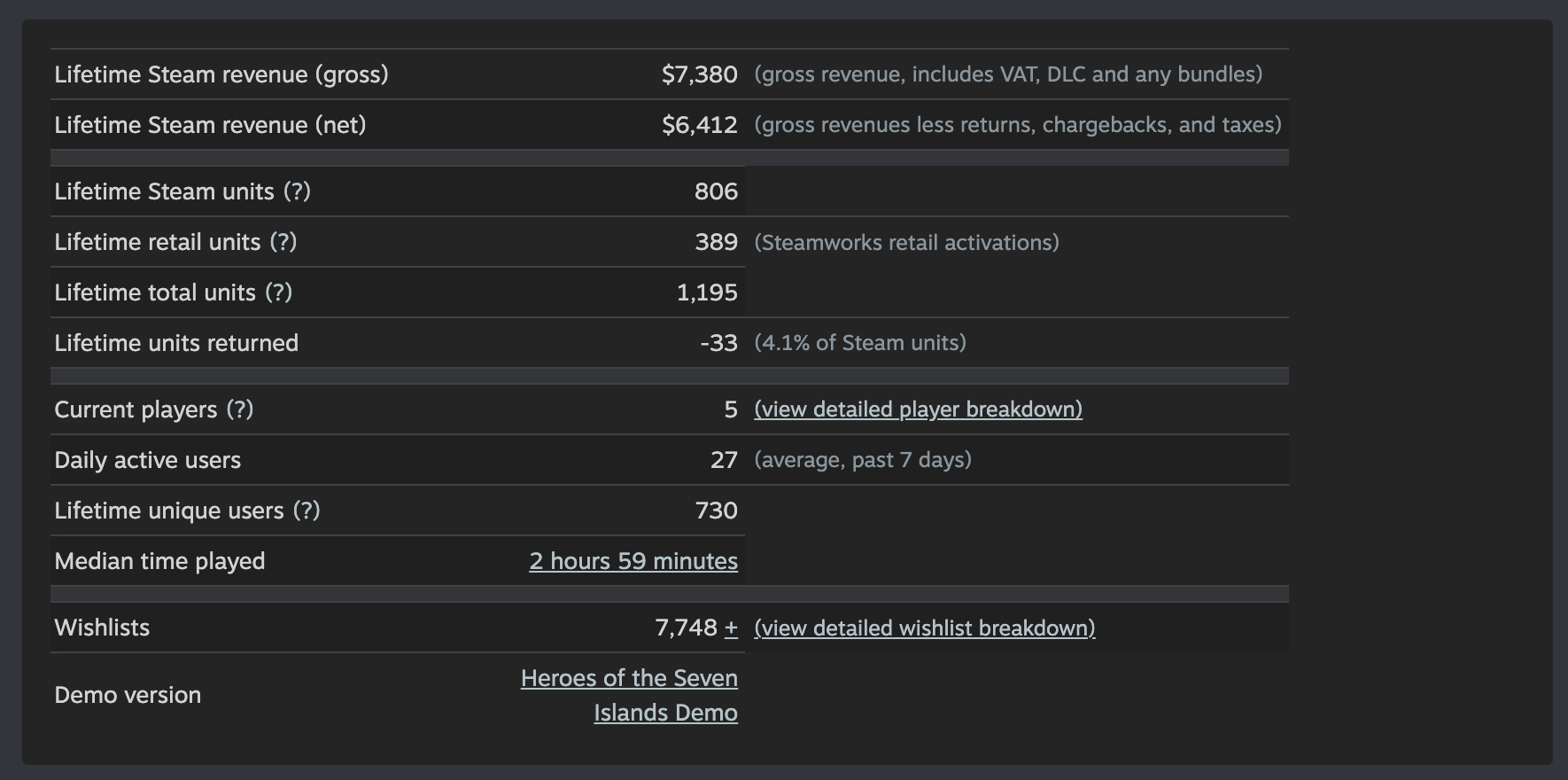Viewport: 1568px width, 780px height.
Task: Open the detailed player breakdown link
Action: [918, 409]
